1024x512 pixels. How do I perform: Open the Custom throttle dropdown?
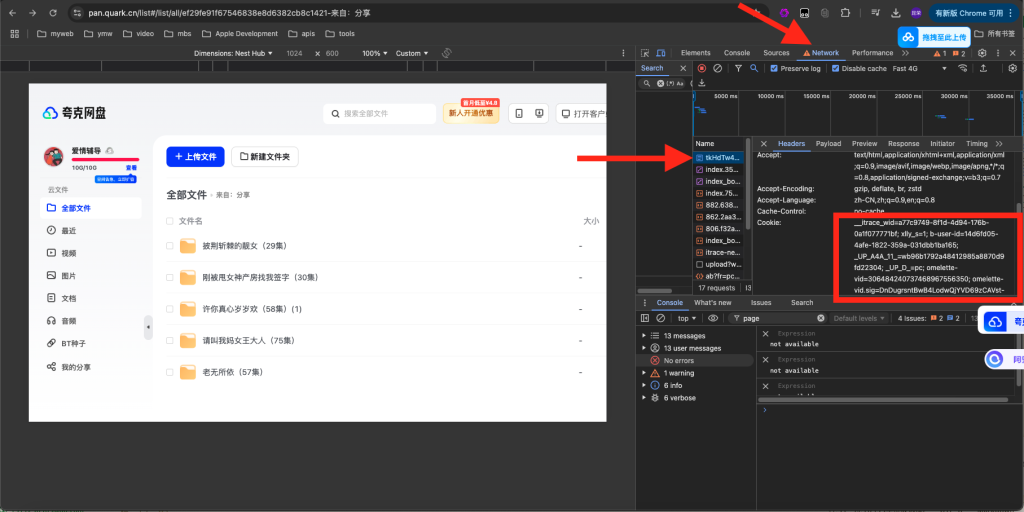pos(412,53)
